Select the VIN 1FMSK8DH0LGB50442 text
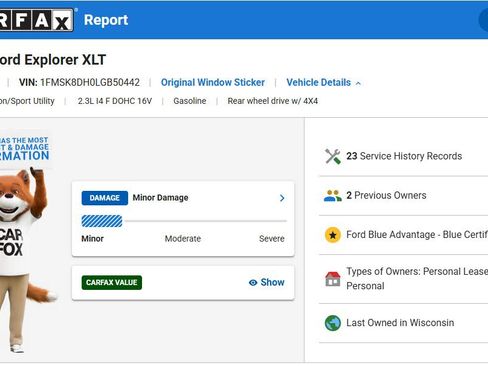Viewport: 488px width, 366px height. (x=79, y=82)
